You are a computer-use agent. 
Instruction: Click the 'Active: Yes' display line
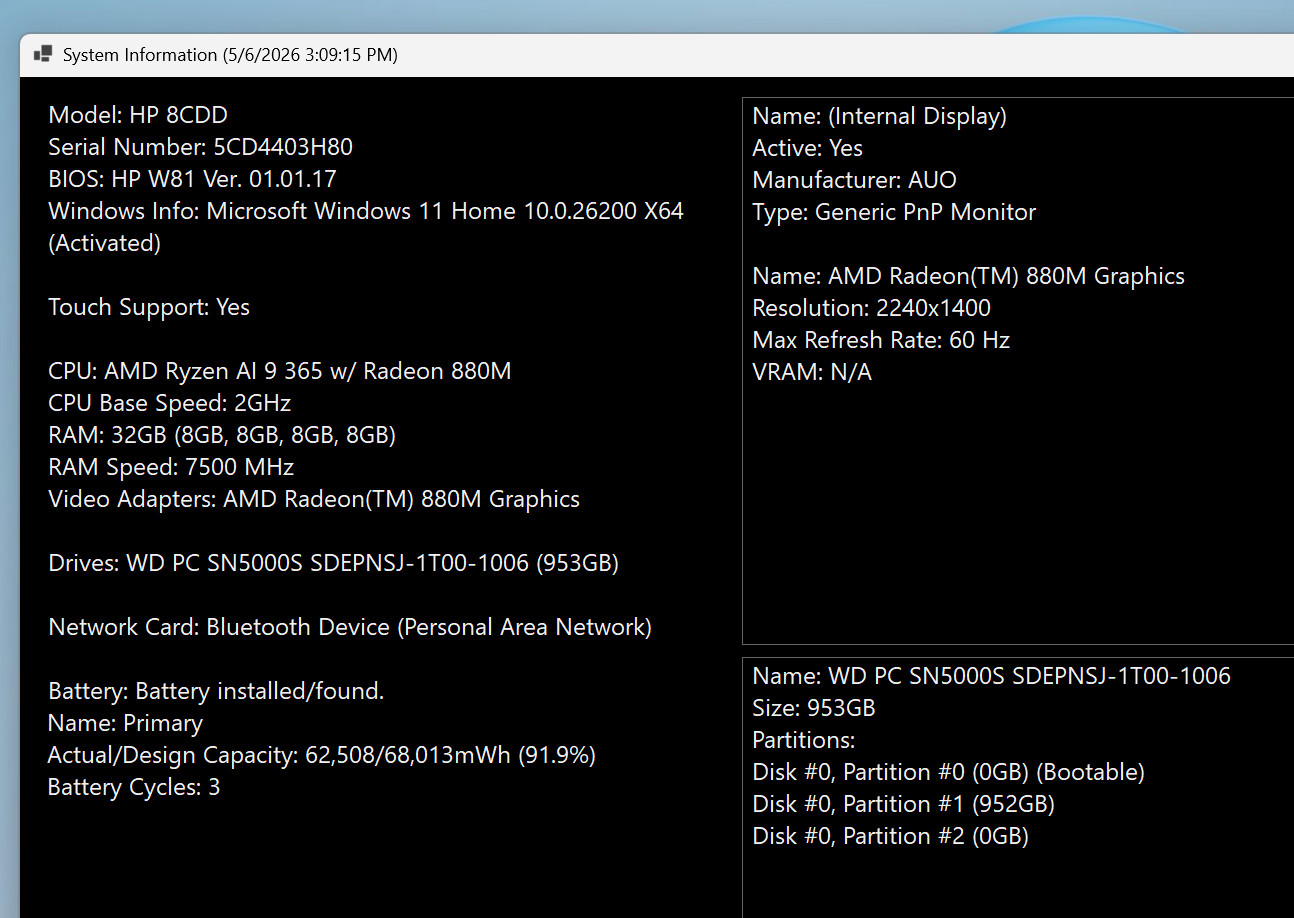click(807, 148)
